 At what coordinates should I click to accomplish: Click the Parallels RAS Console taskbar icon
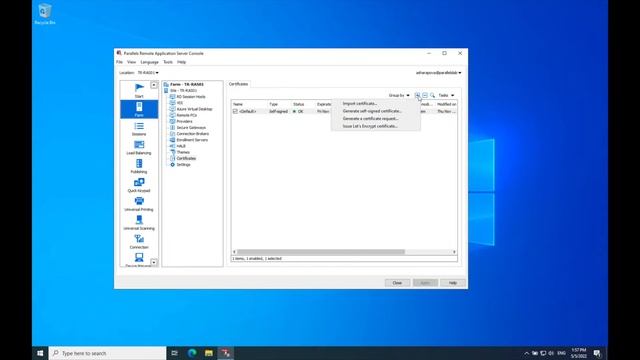click(x=226, y=353)
